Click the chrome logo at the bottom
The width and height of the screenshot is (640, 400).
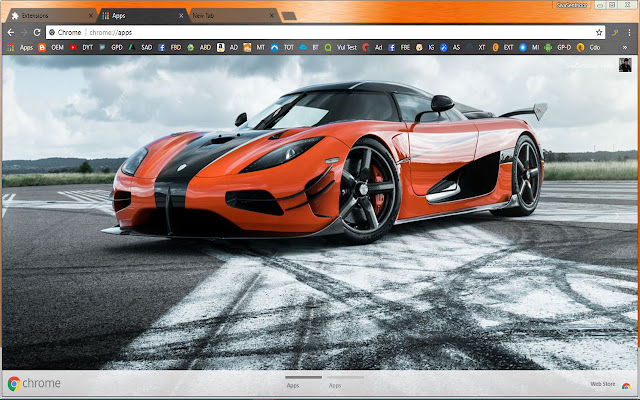click(34, 383)
